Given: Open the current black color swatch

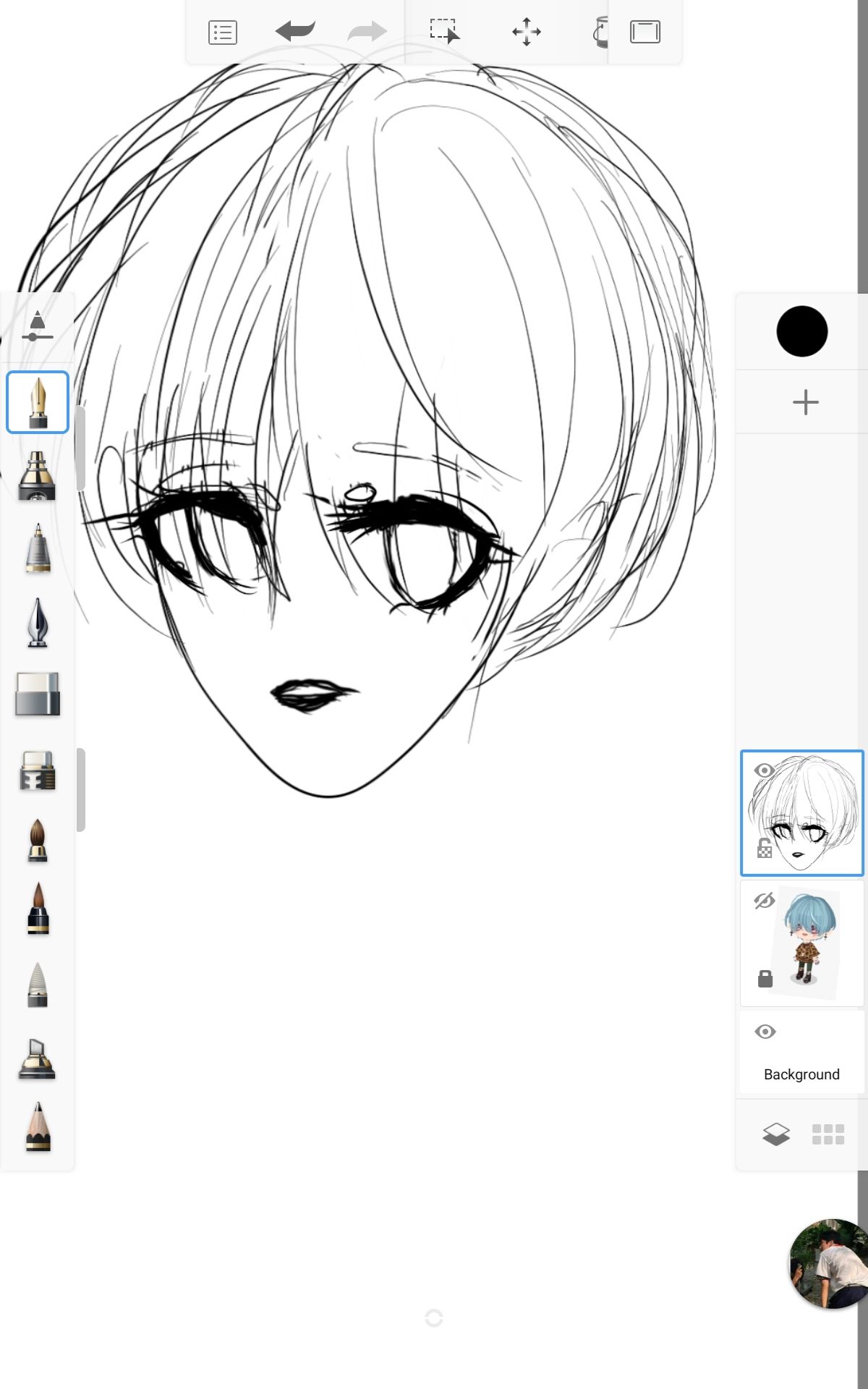Looking at the screenshot, I should tap(801, 331).
